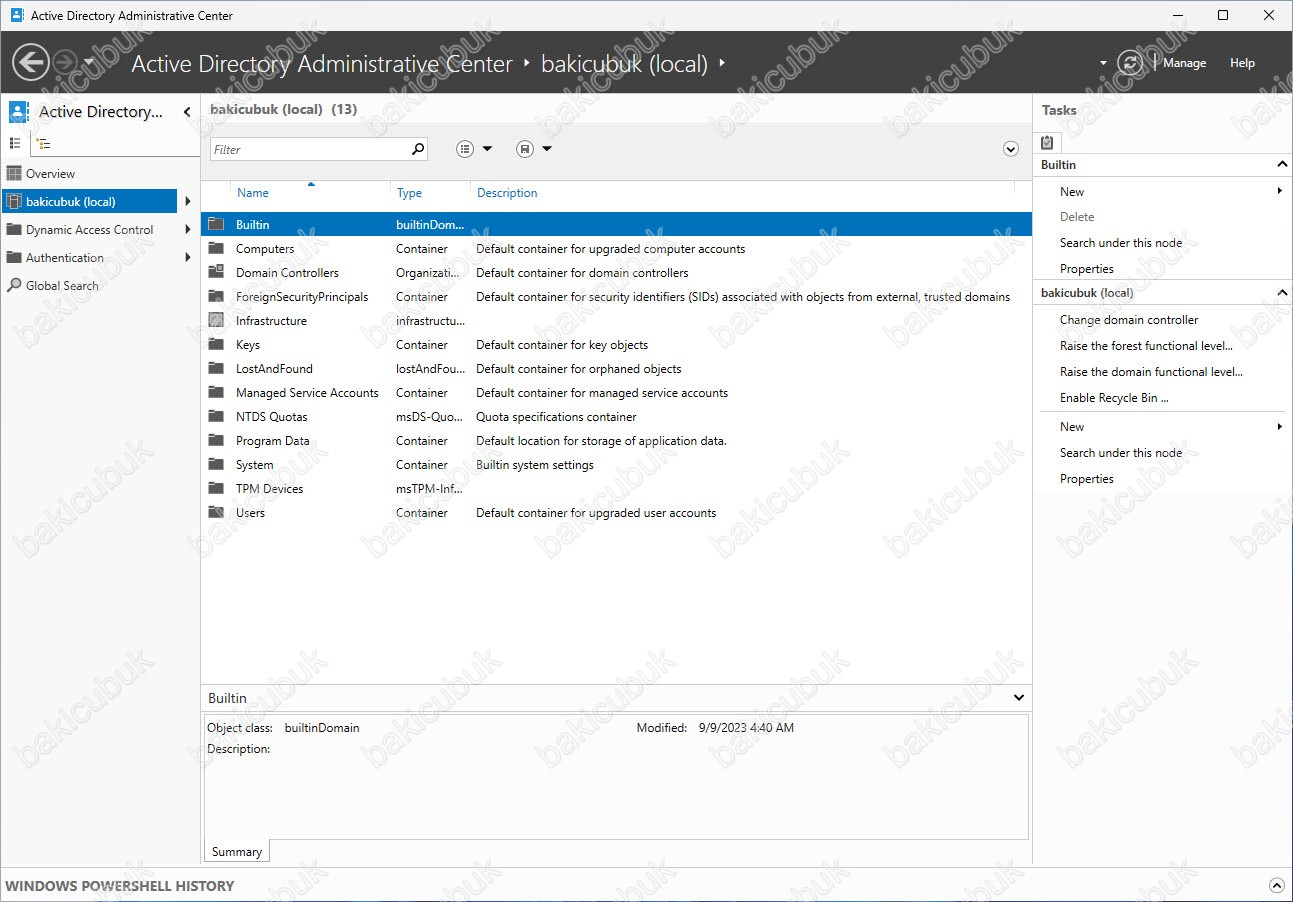The image size is (1293, 902).
Task: Click the Active Directory person icon in pane
Action: [x=19, y=112]
